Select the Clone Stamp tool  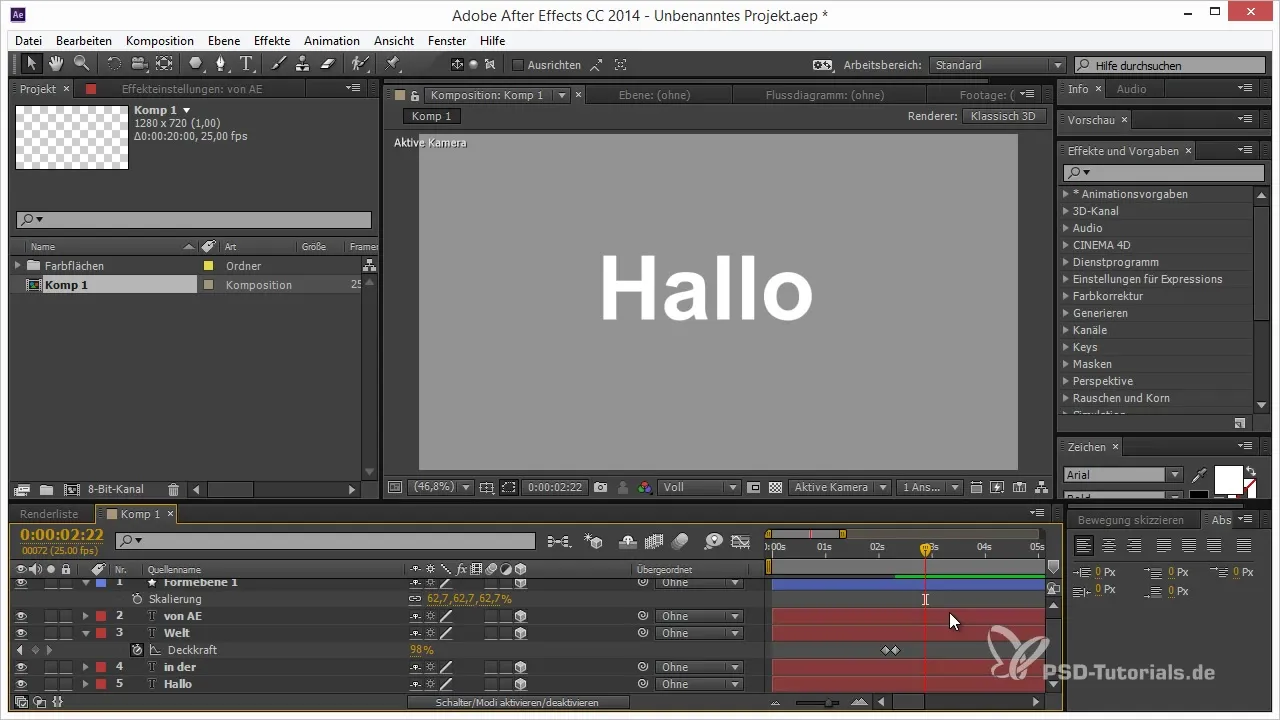point(303,64)
